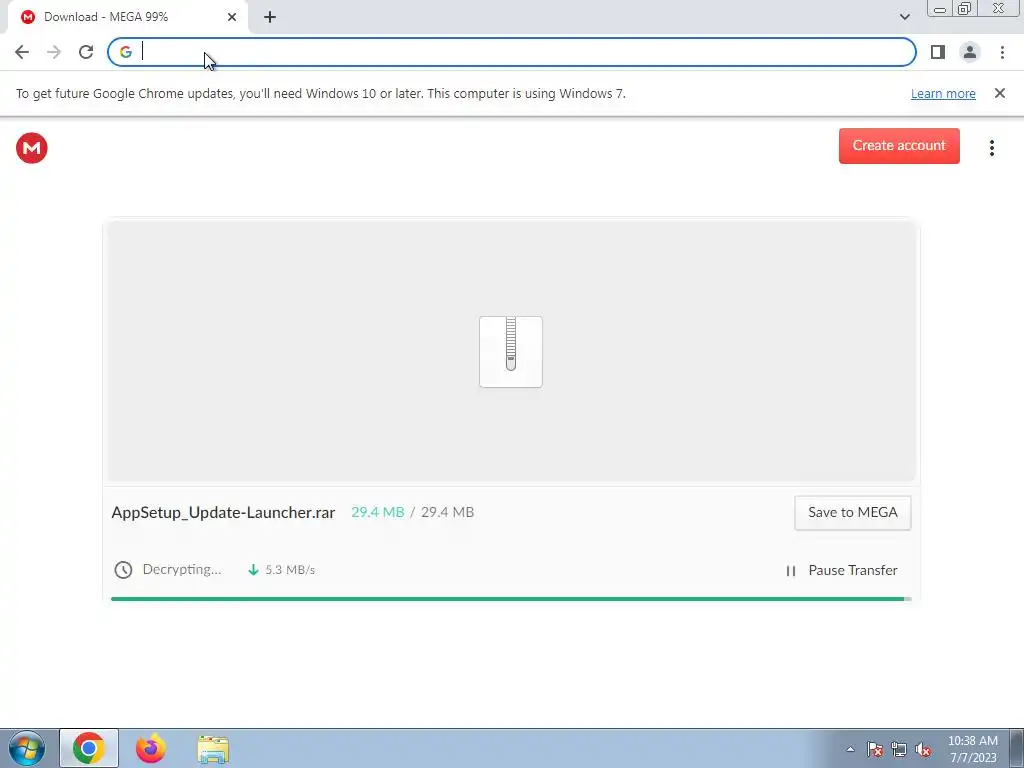Click the Show desktop strip
Viewport: 1024px width, 768px height.
1017,749
